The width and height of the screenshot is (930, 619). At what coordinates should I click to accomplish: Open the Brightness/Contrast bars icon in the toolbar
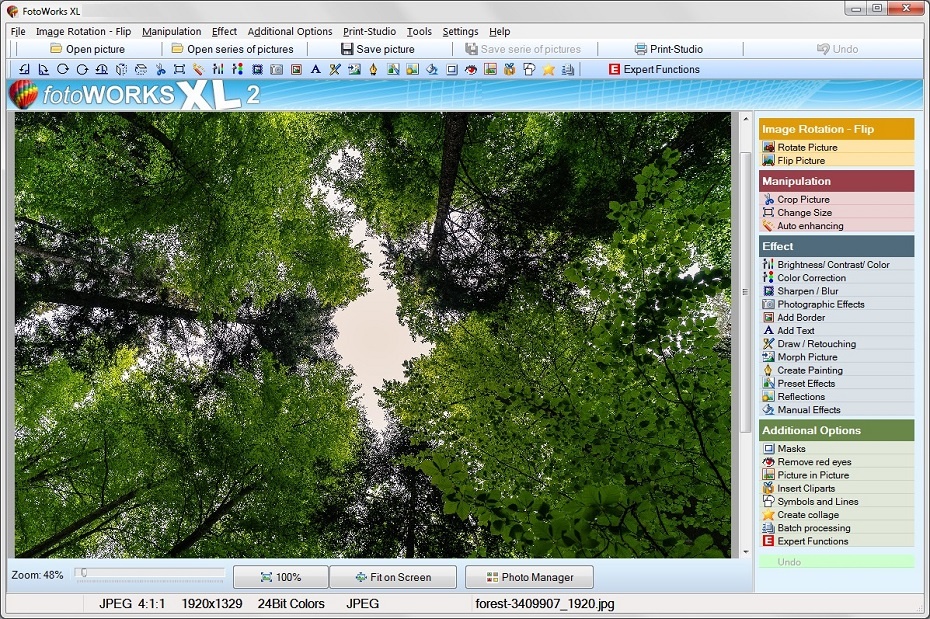[x=218, y=69]
